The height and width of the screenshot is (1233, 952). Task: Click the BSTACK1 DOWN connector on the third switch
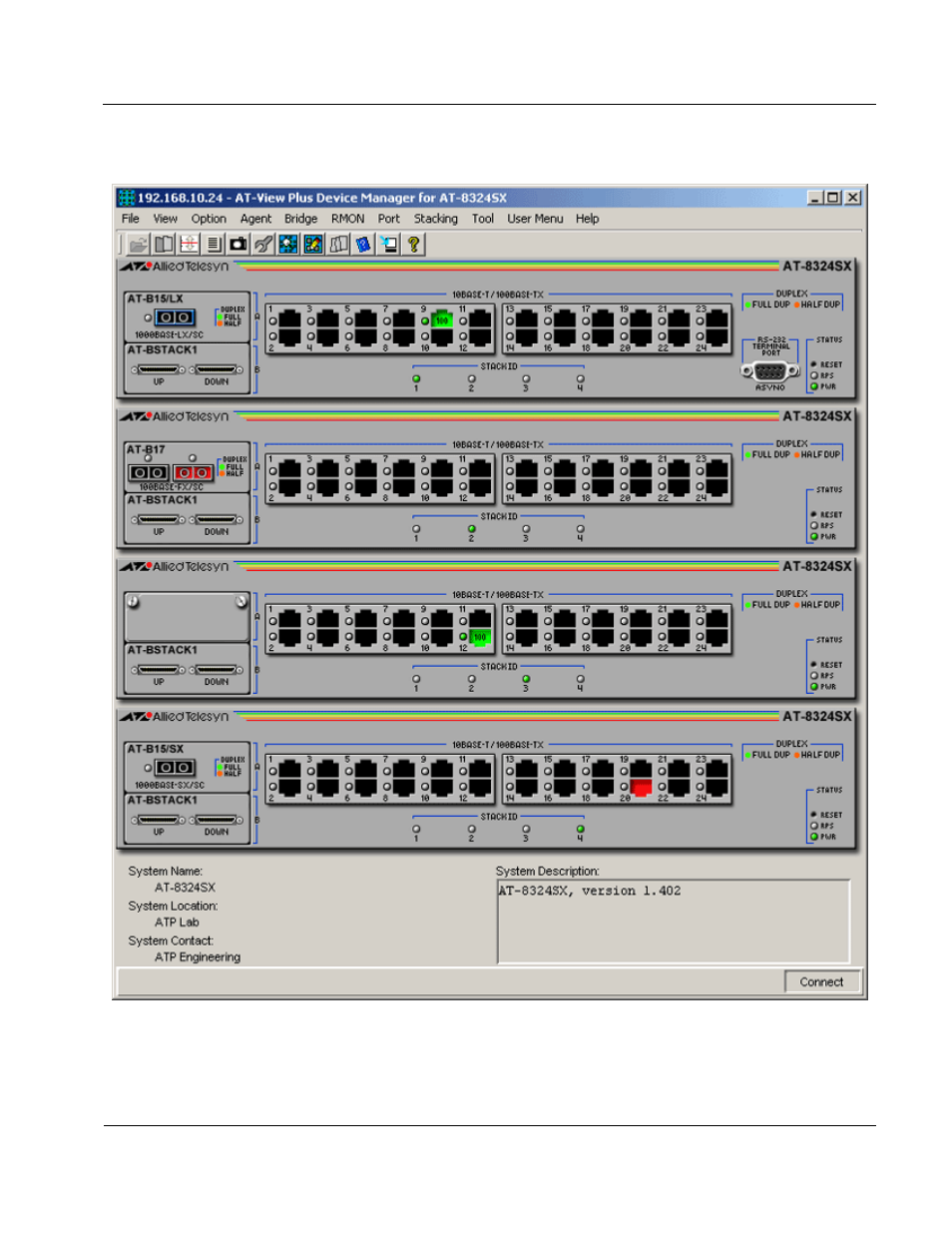[216, 670]
